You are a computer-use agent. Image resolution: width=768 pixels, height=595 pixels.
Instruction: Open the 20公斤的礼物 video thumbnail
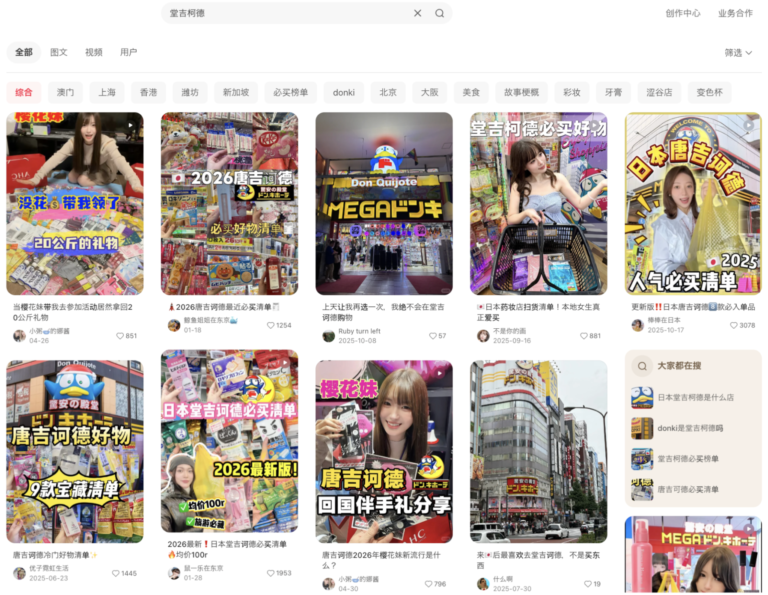(75, 204)
